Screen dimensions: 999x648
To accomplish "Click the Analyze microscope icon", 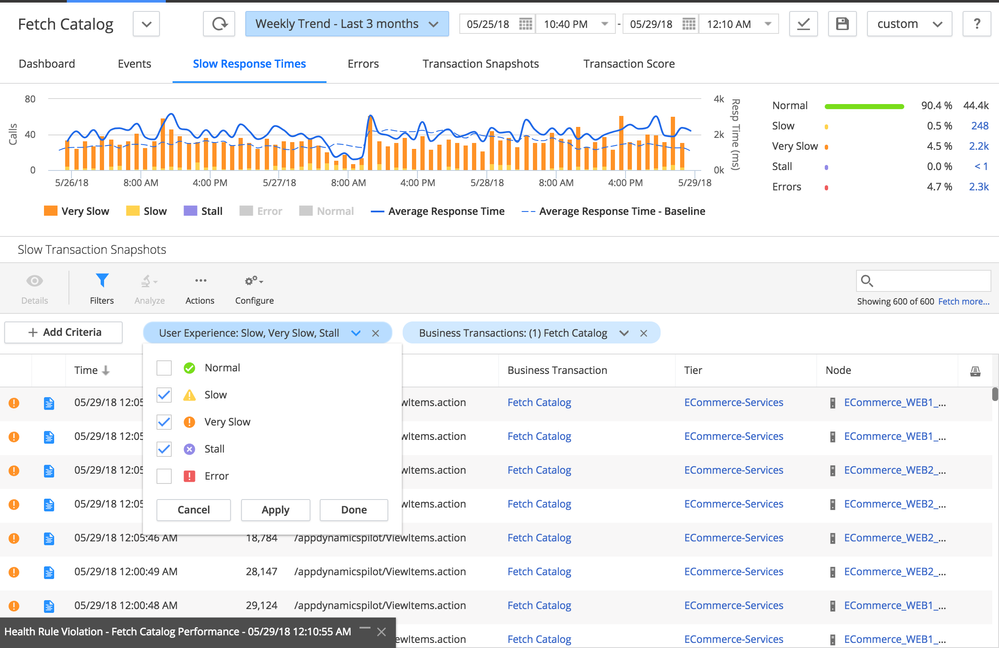I will 149,281.
